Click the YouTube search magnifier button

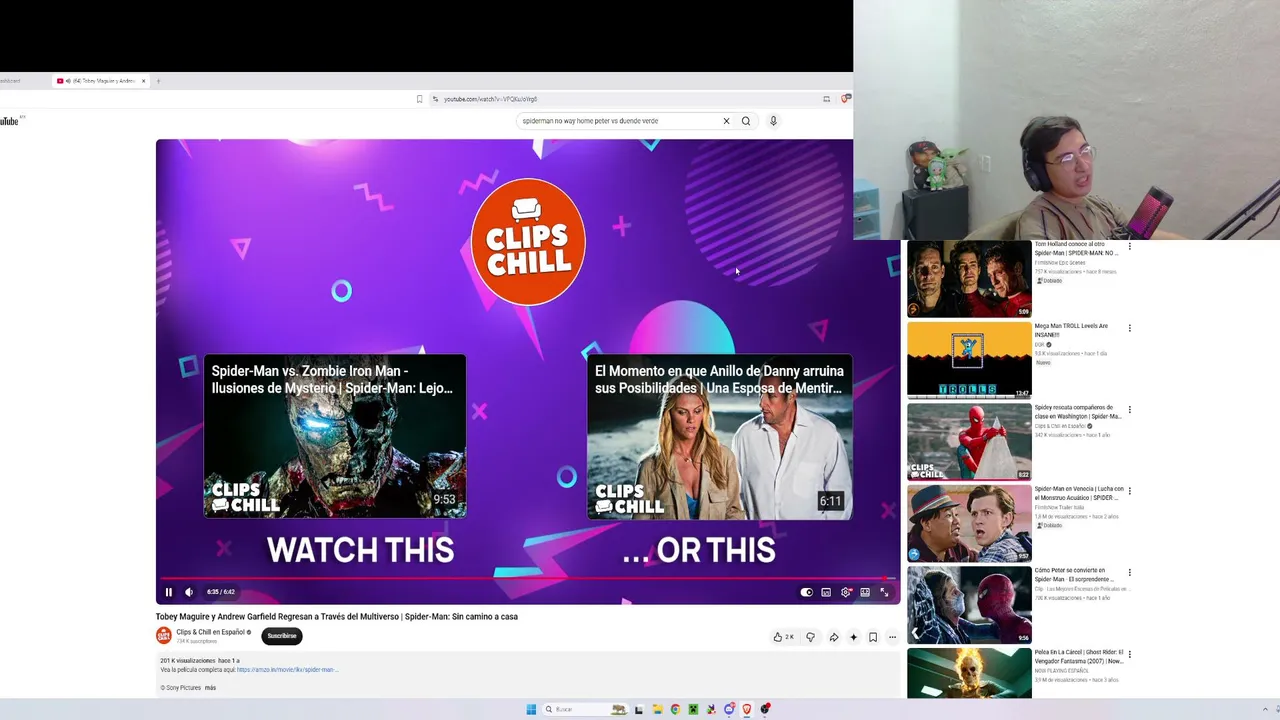(x=746, y=121)
